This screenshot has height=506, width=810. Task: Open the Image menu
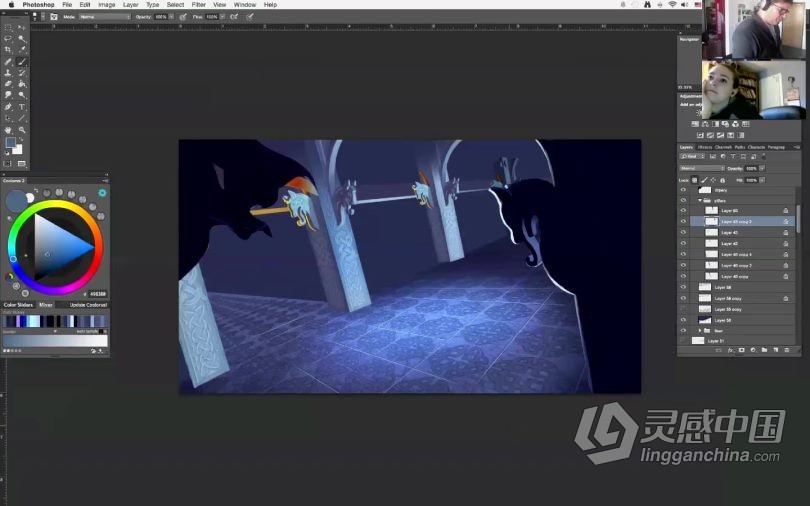pos(106,5)
